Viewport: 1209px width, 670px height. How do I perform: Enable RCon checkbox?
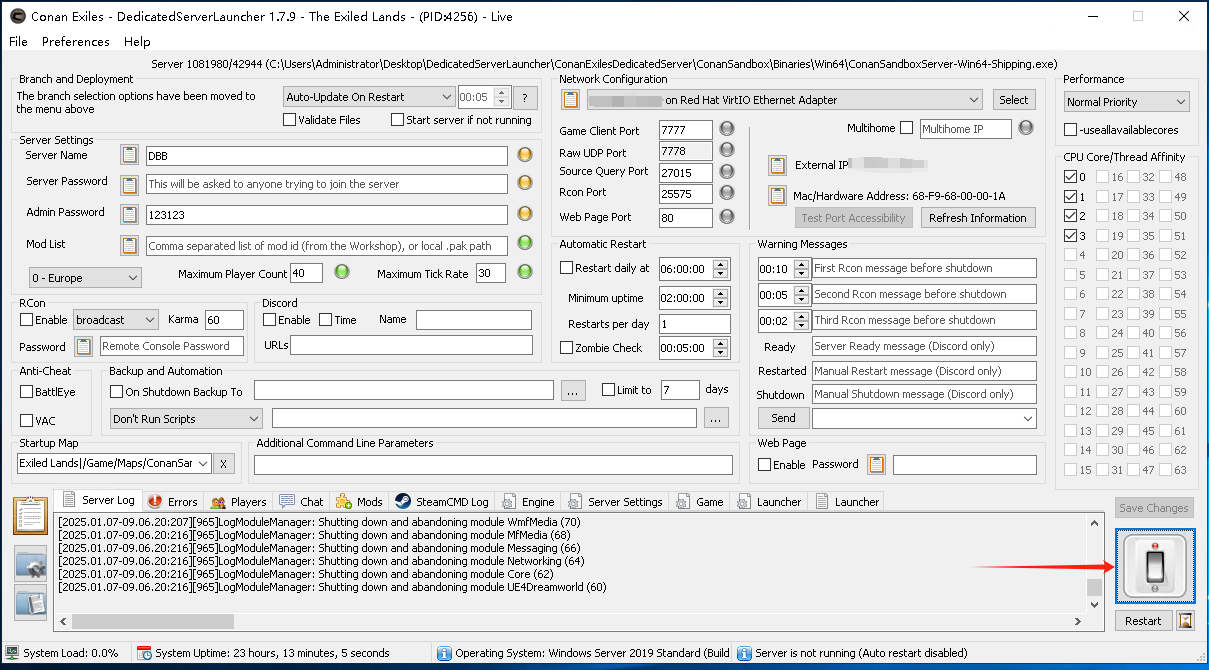tap(27, 320)
